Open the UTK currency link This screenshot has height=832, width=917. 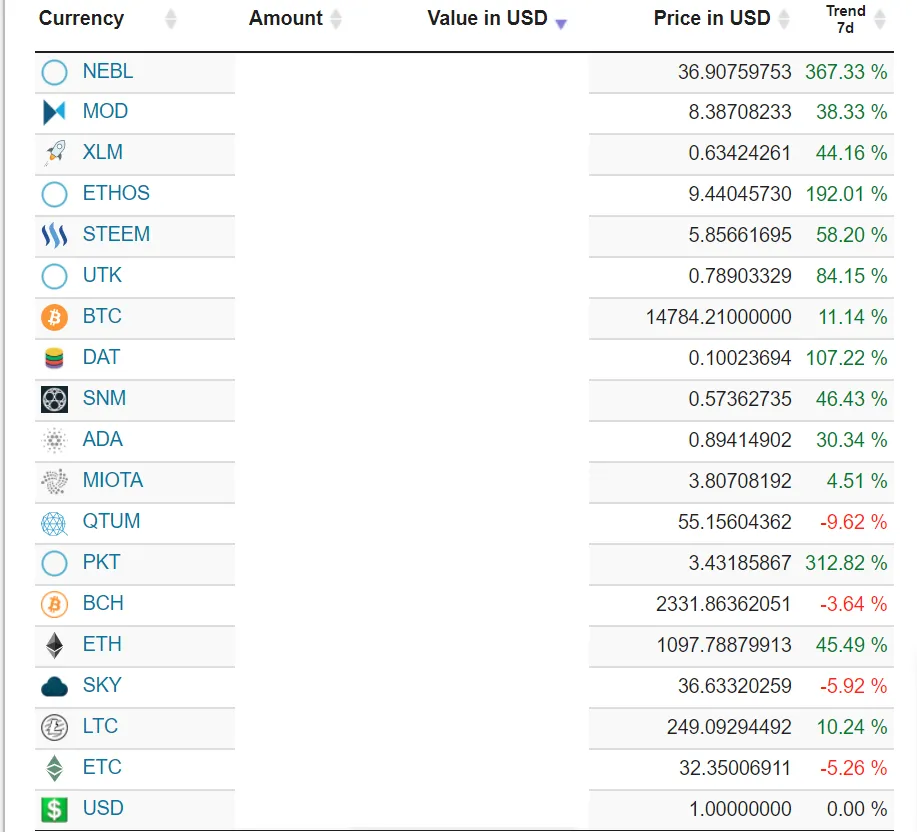click(102, 275)
